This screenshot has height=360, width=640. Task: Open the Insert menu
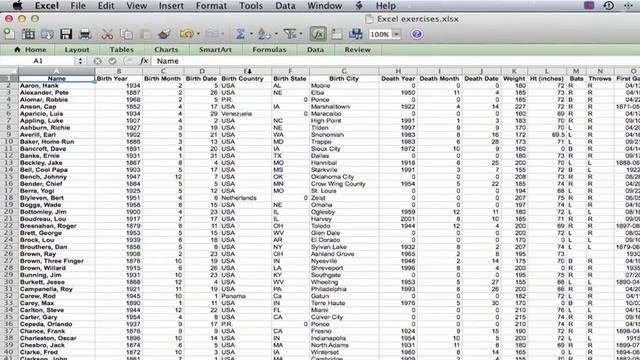(x=171, y=6)
